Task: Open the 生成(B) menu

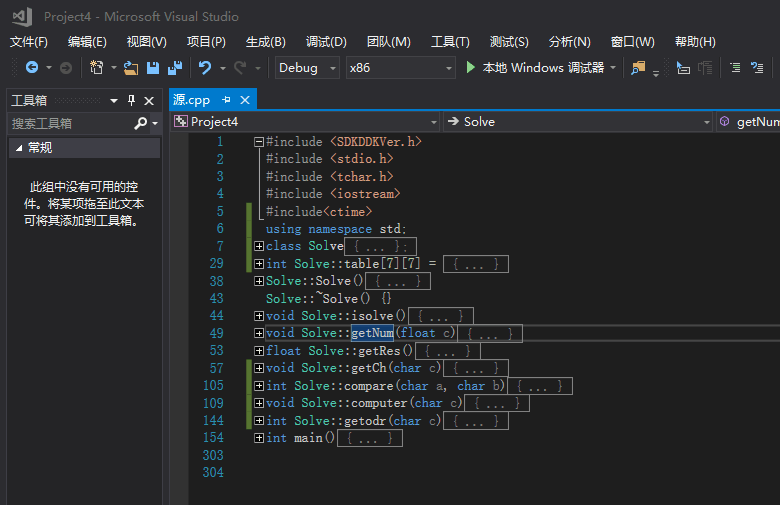Action: [x=265, y=42]
